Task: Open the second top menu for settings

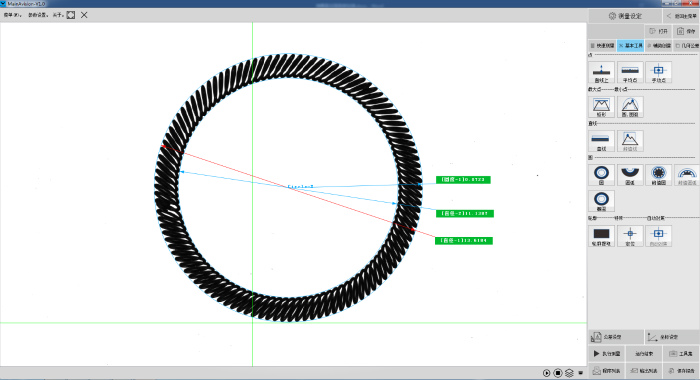Action: (38, 15)
